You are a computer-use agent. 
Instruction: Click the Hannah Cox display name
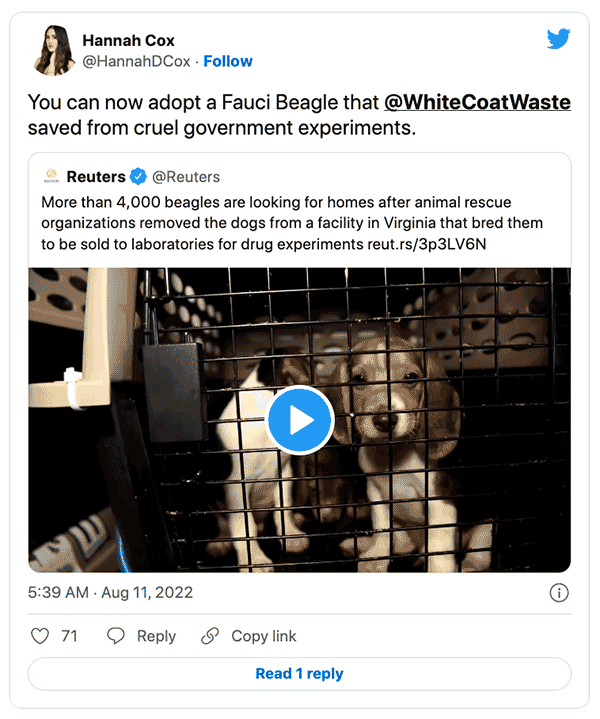[128, 41]
